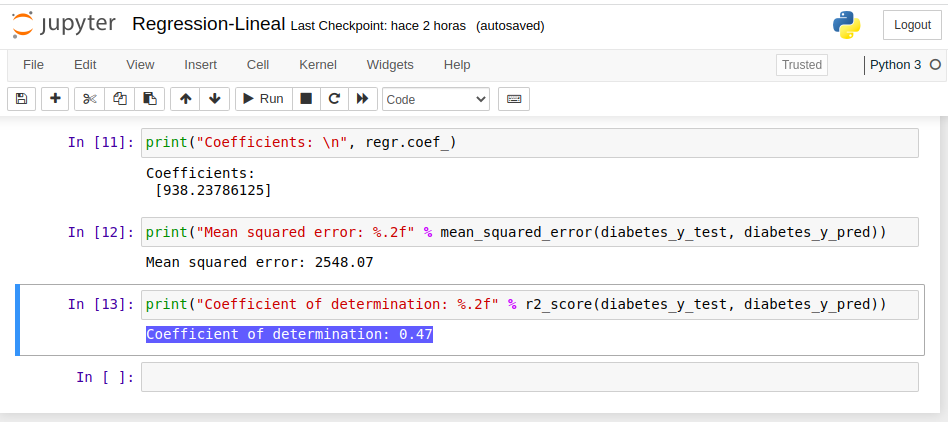Move selected cell up arrow

pos(185,99)
